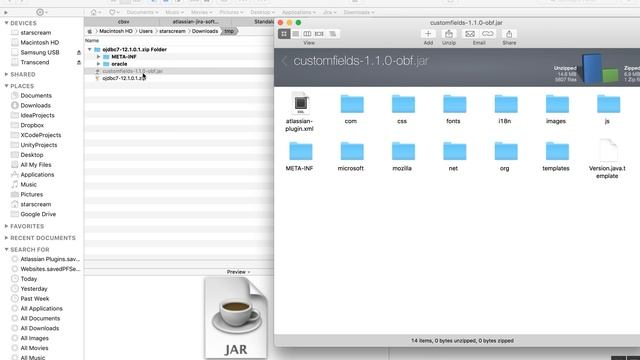This screenshot has width=640, height=360.
Task: Open the Past Week saved search
Action: click(x=35, y=299)
